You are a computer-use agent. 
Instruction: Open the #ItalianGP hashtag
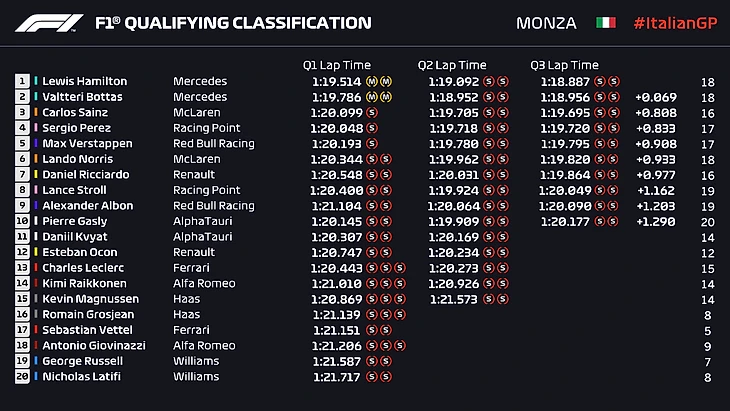pyautogui.click(x=673, y=23)
